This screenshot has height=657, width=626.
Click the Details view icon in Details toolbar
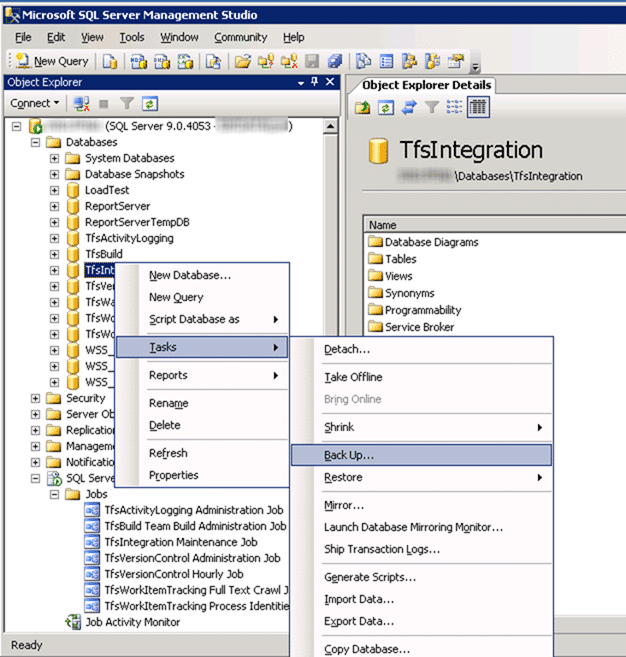pos(478,107)
